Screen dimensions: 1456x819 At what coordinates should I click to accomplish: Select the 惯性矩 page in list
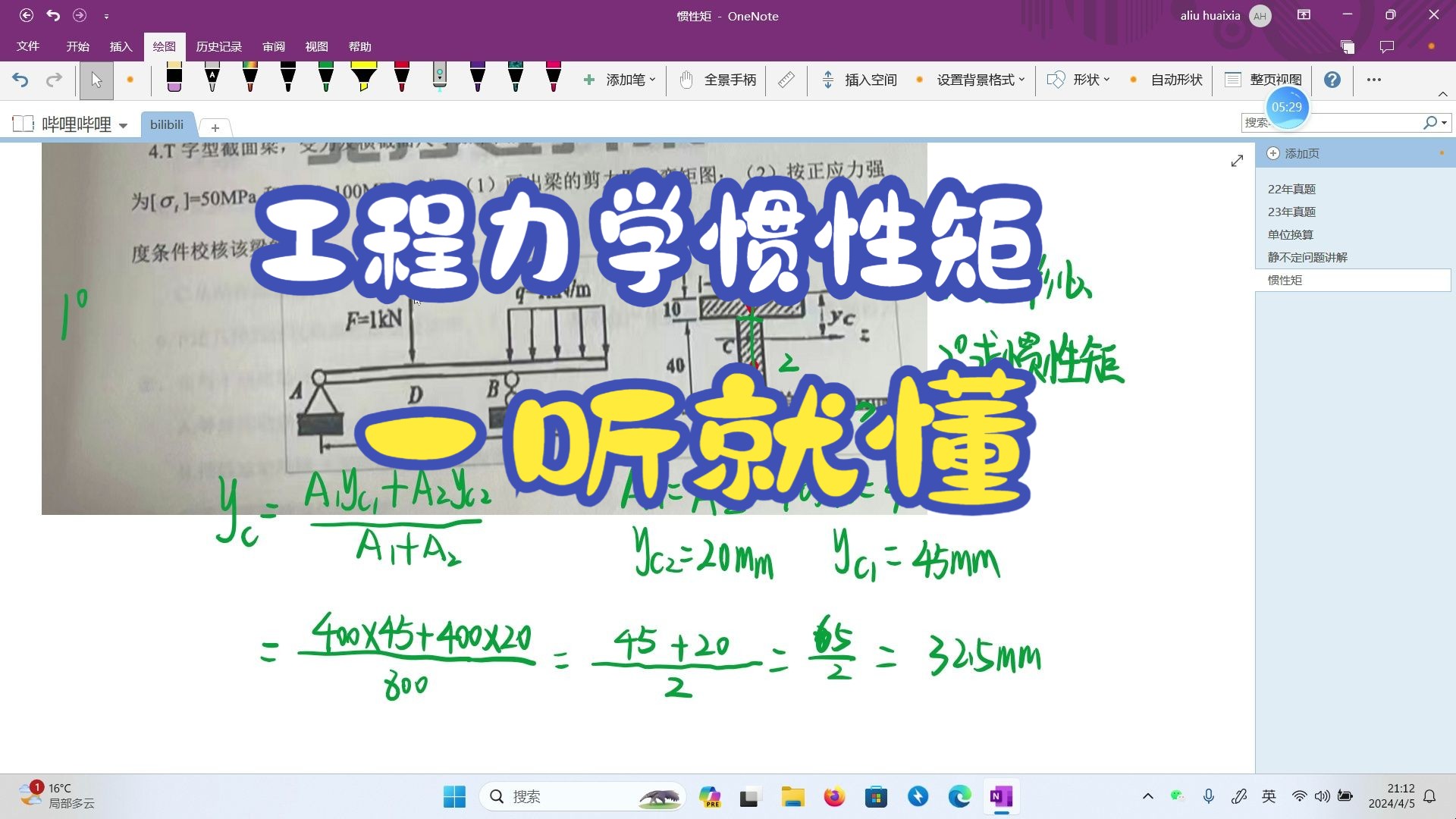coord(1353,280)
